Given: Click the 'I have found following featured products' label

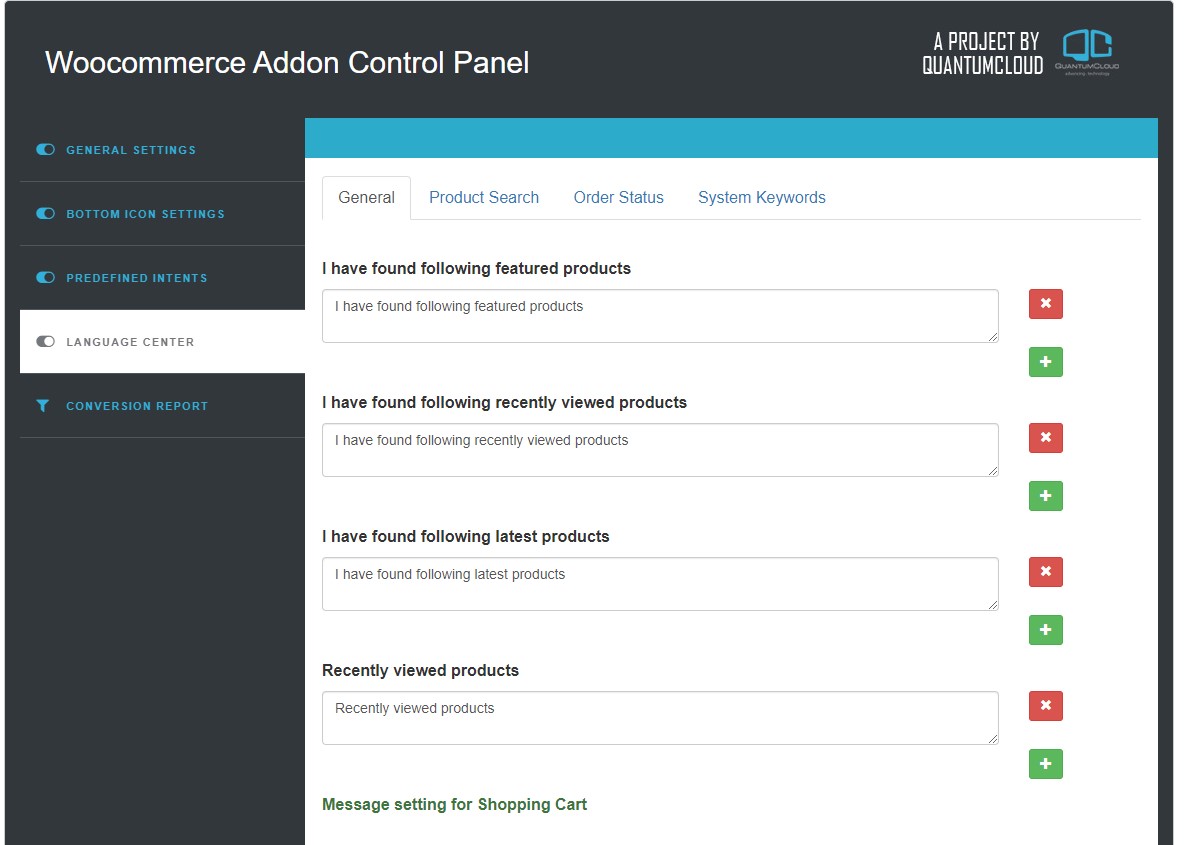Looking at the screenshot, I should 476,268.
